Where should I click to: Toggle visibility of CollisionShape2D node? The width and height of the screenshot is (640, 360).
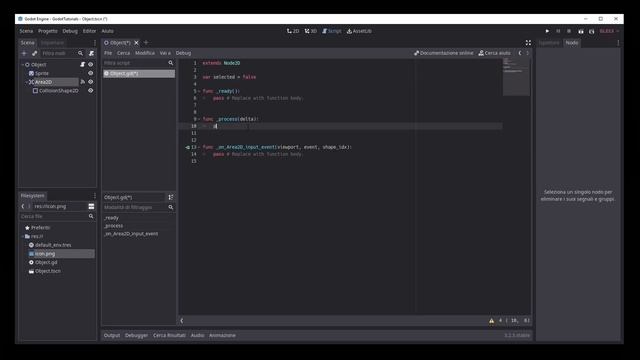pos(91,91)
